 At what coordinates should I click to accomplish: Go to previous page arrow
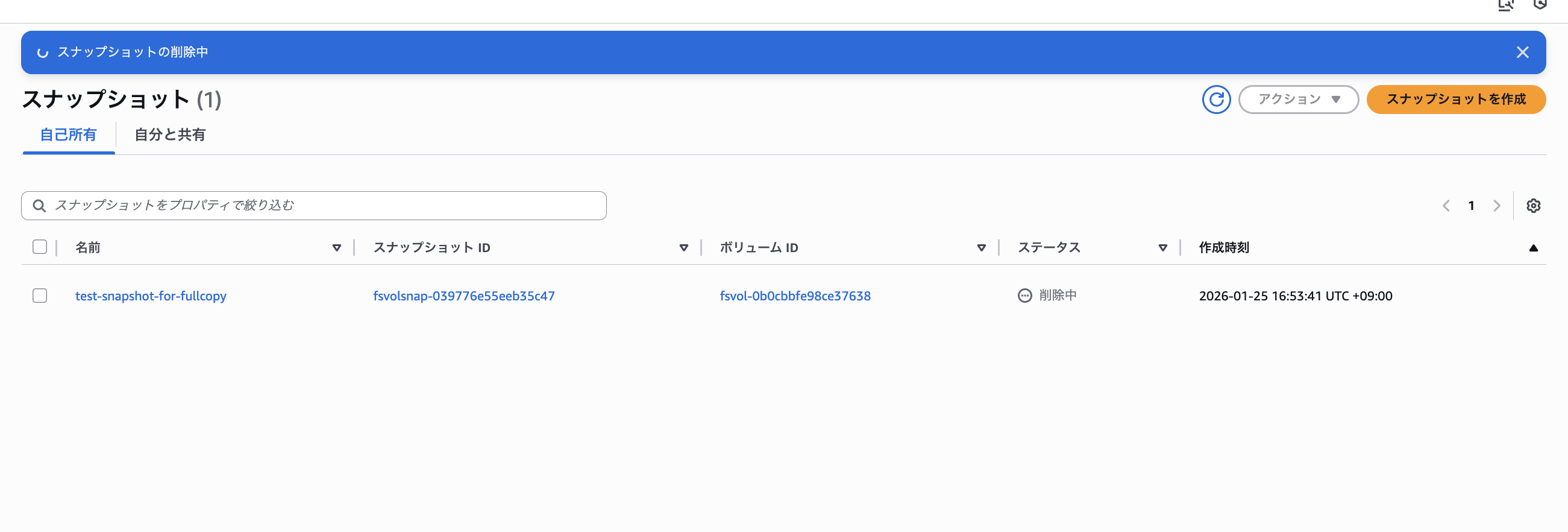point(1446,206)
